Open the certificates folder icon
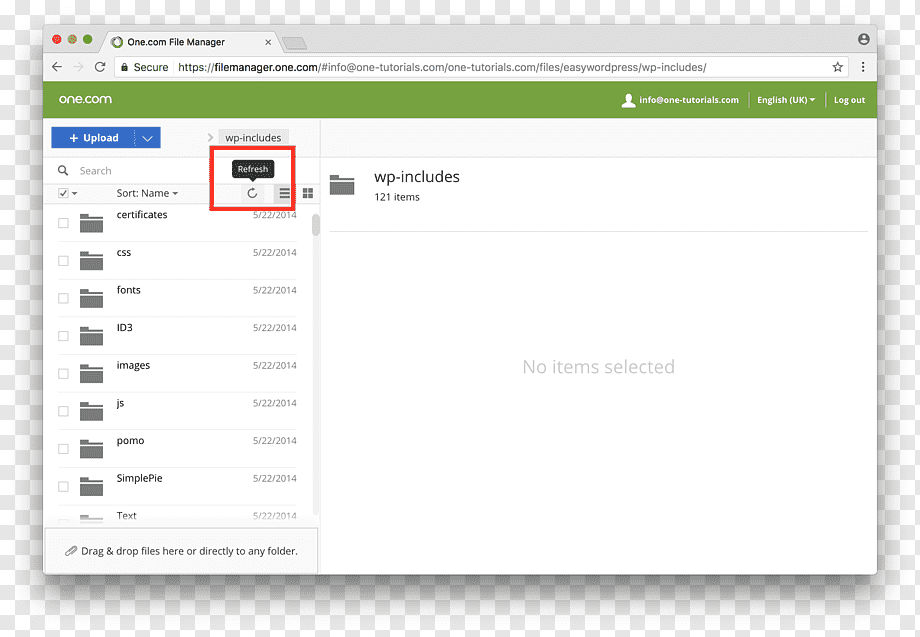The image size is (920, 637). click(x=92, y=223)
